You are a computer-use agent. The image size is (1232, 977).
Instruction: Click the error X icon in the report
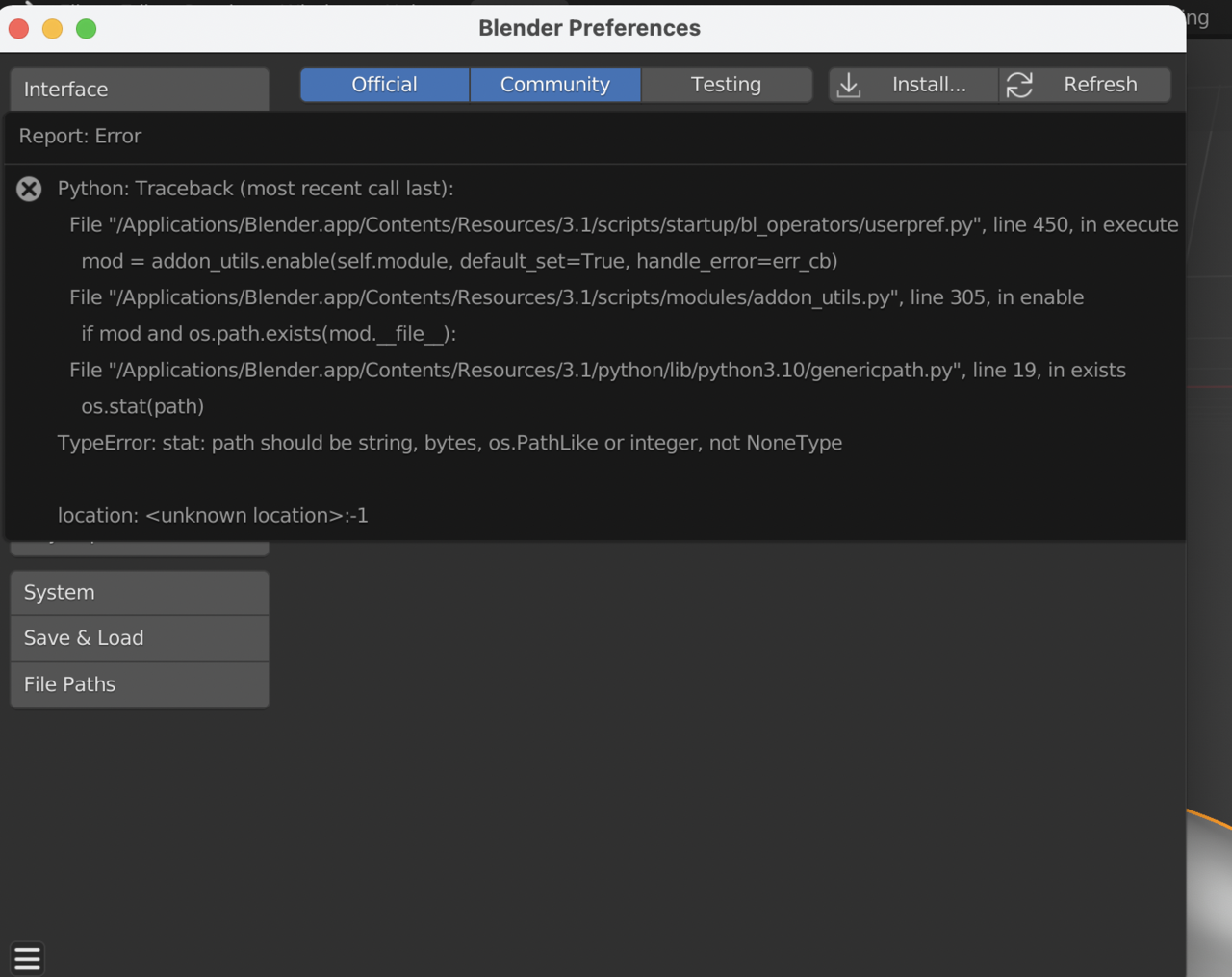tap(29, 189)
